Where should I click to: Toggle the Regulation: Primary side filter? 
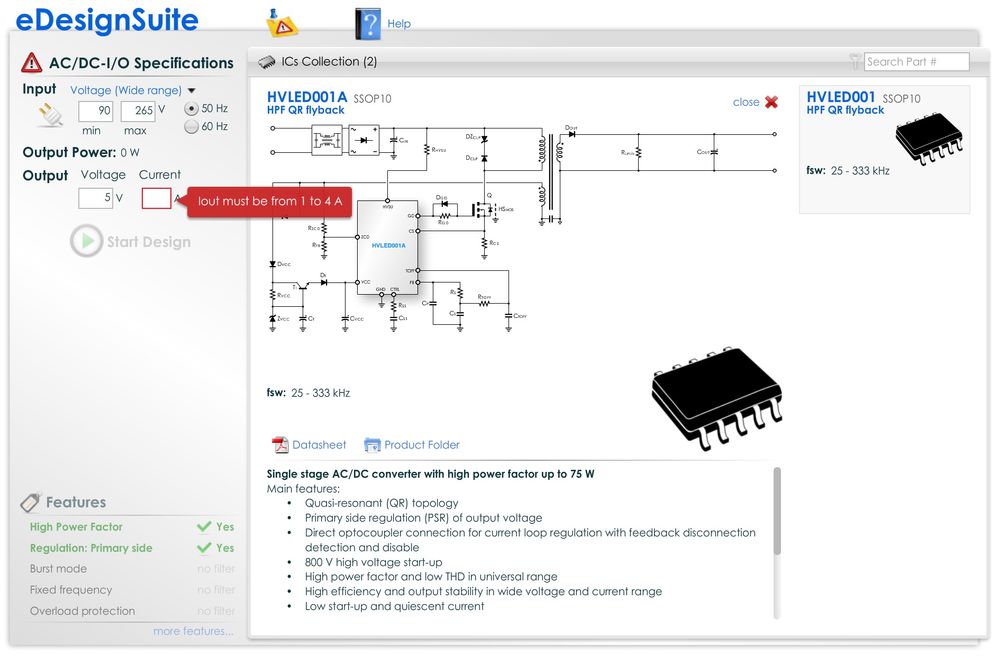pos(132,548)
